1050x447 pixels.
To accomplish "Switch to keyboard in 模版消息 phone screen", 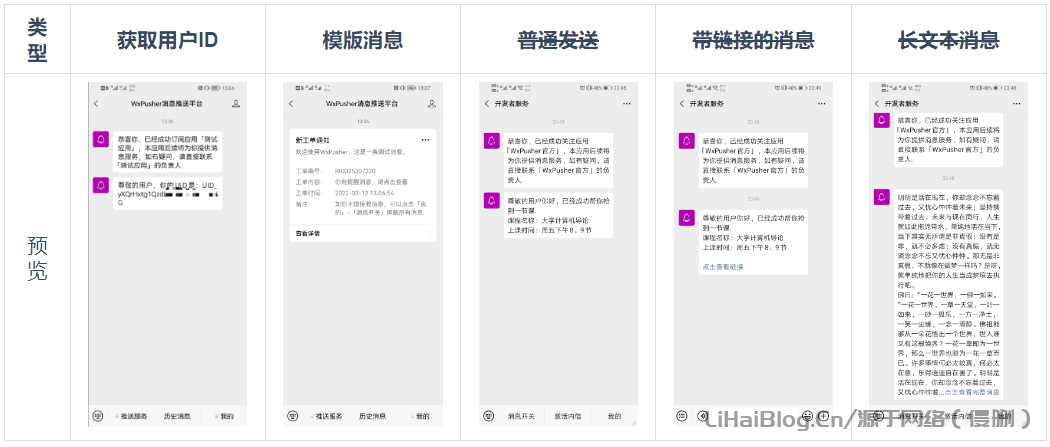I will click(293, 416).
